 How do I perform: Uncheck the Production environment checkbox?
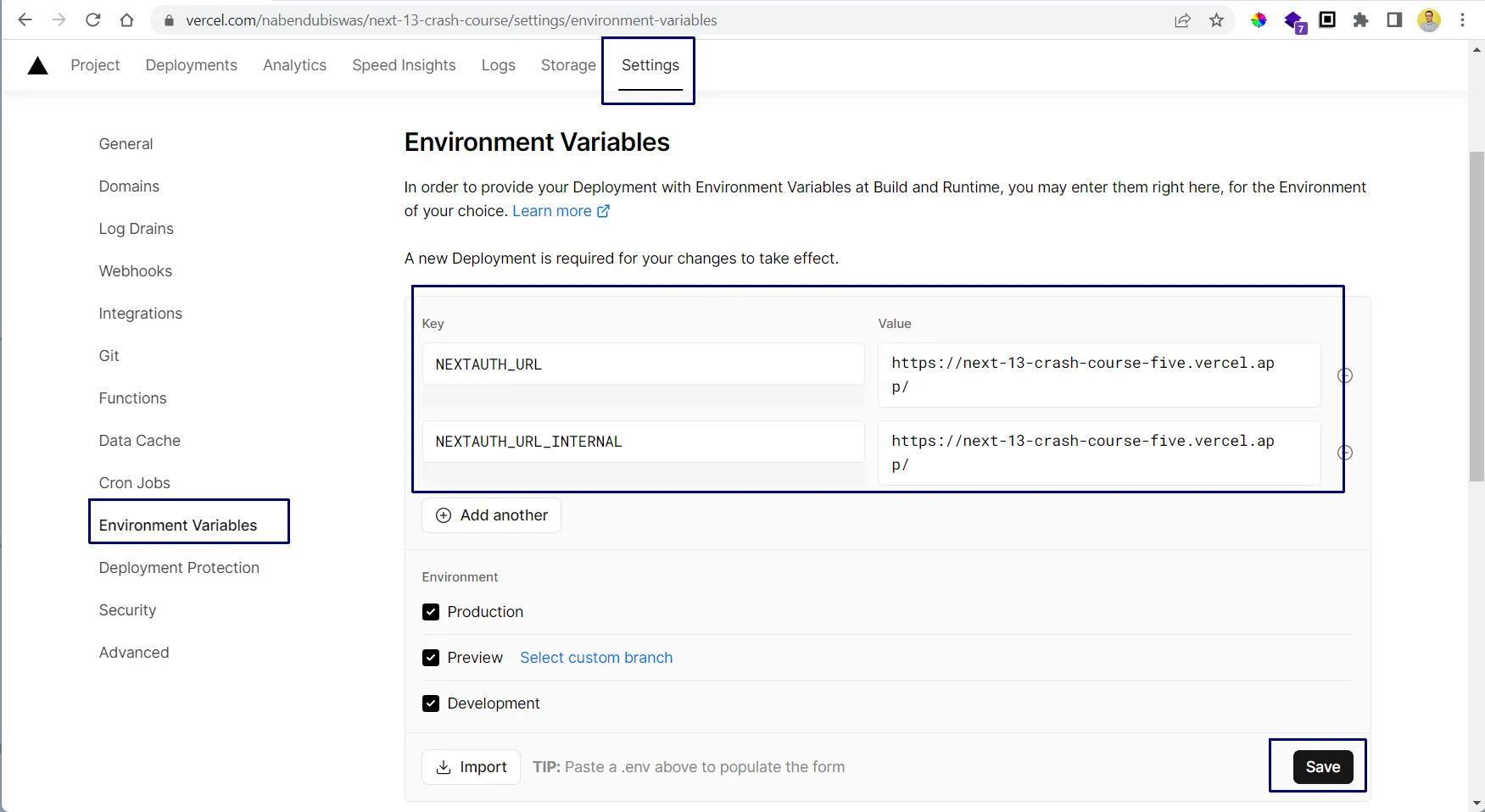(x=431, y=612)
